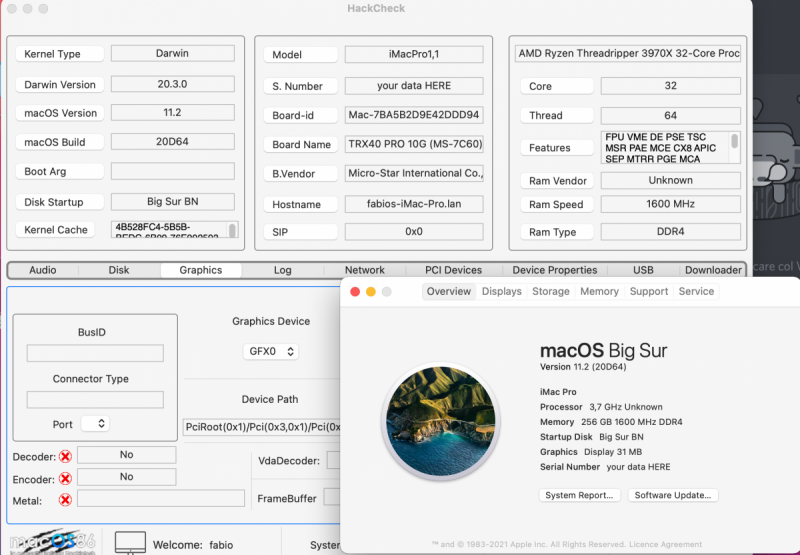
Task: Click the FrameBuffer value field
Action: (x=332, y=497)
